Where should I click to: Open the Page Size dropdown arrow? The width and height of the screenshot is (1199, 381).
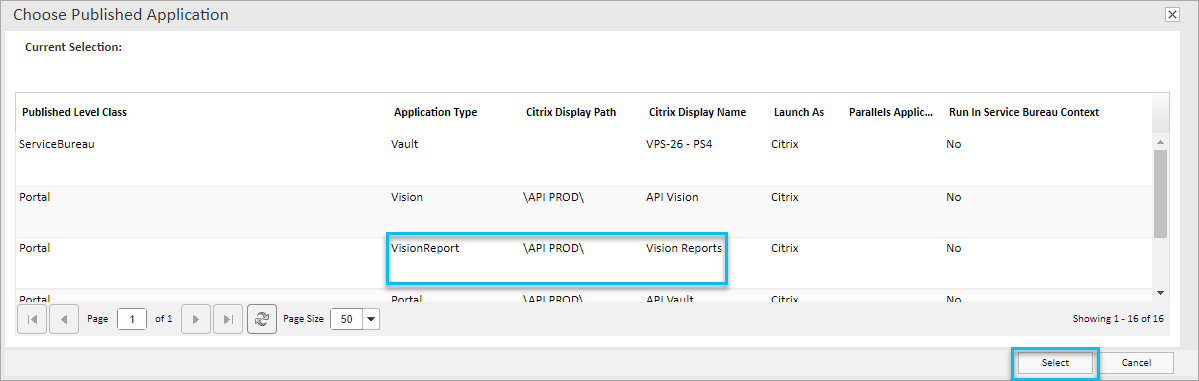(x=372, y=320)
